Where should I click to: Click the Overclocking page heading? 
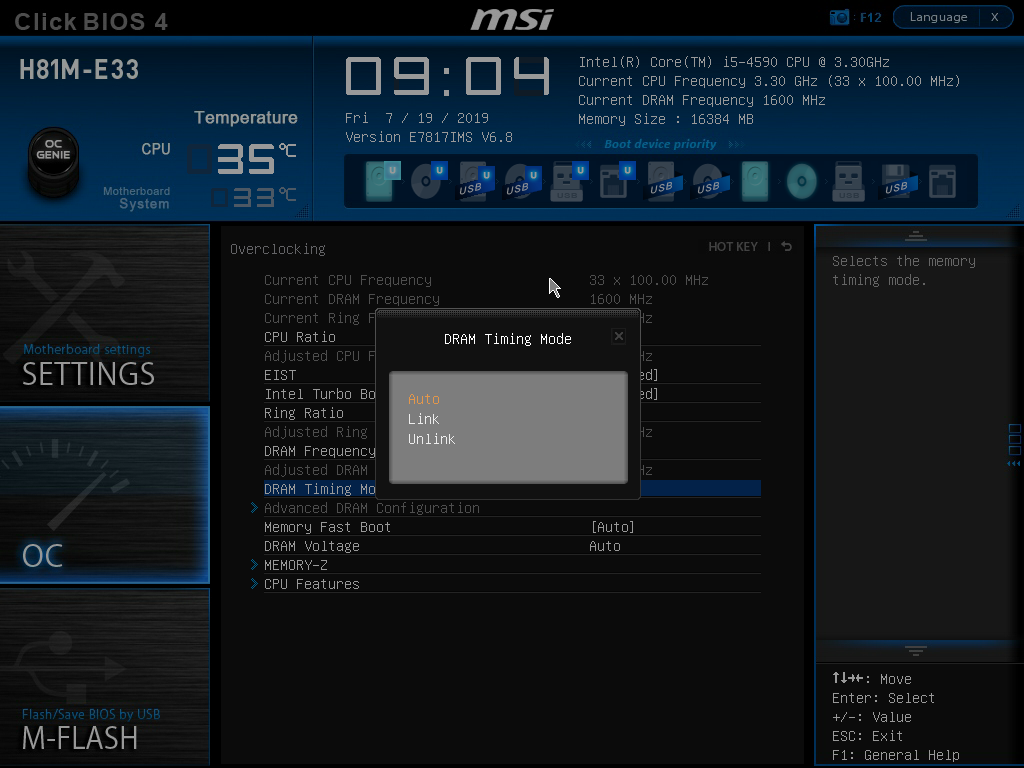tap(278, 249)
